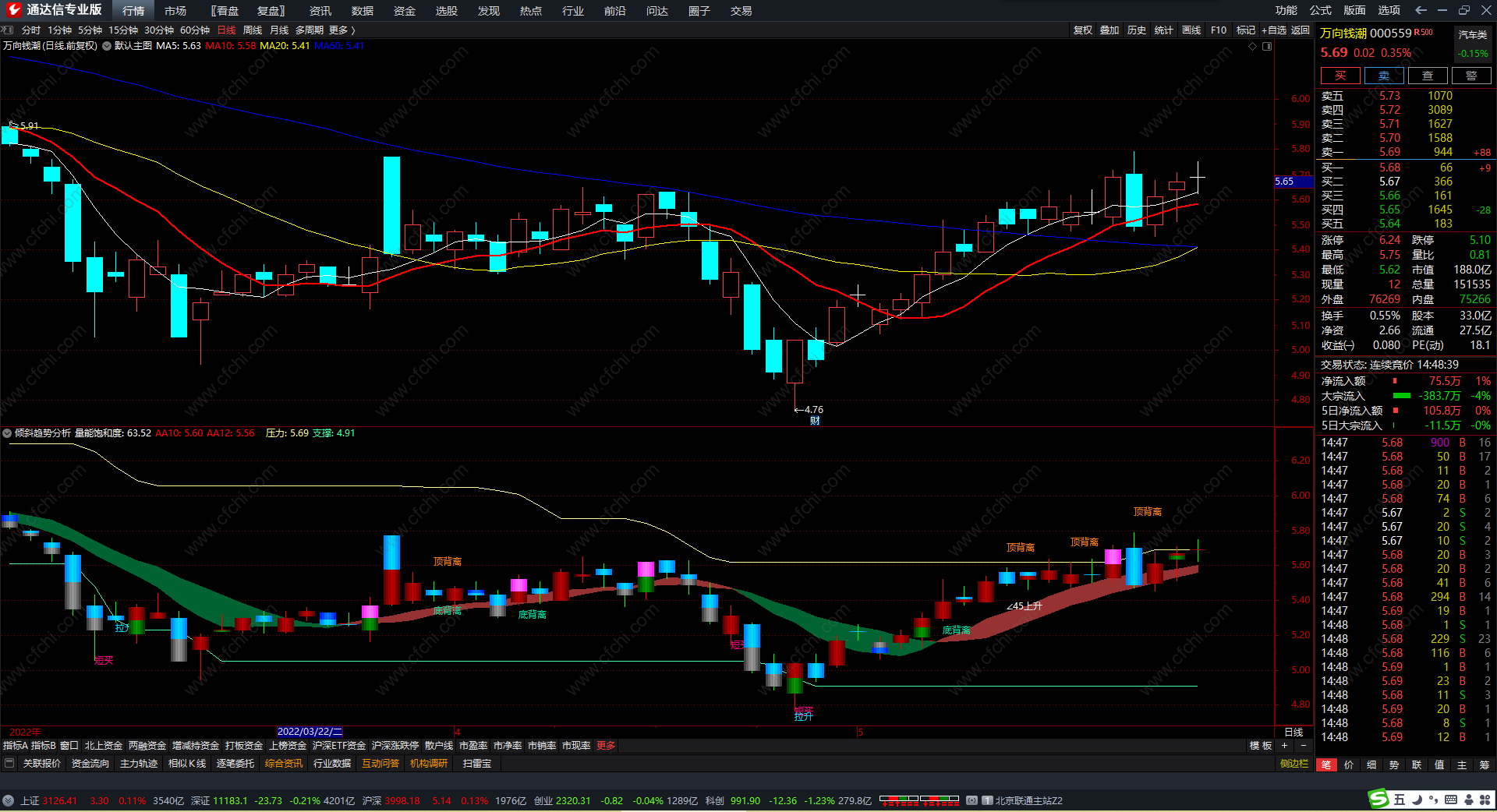Image resolution: width=1497 pixels, height=812 pixels.
Task: Toggle the 复权 price adjustment button
Action: [1083, 30]
